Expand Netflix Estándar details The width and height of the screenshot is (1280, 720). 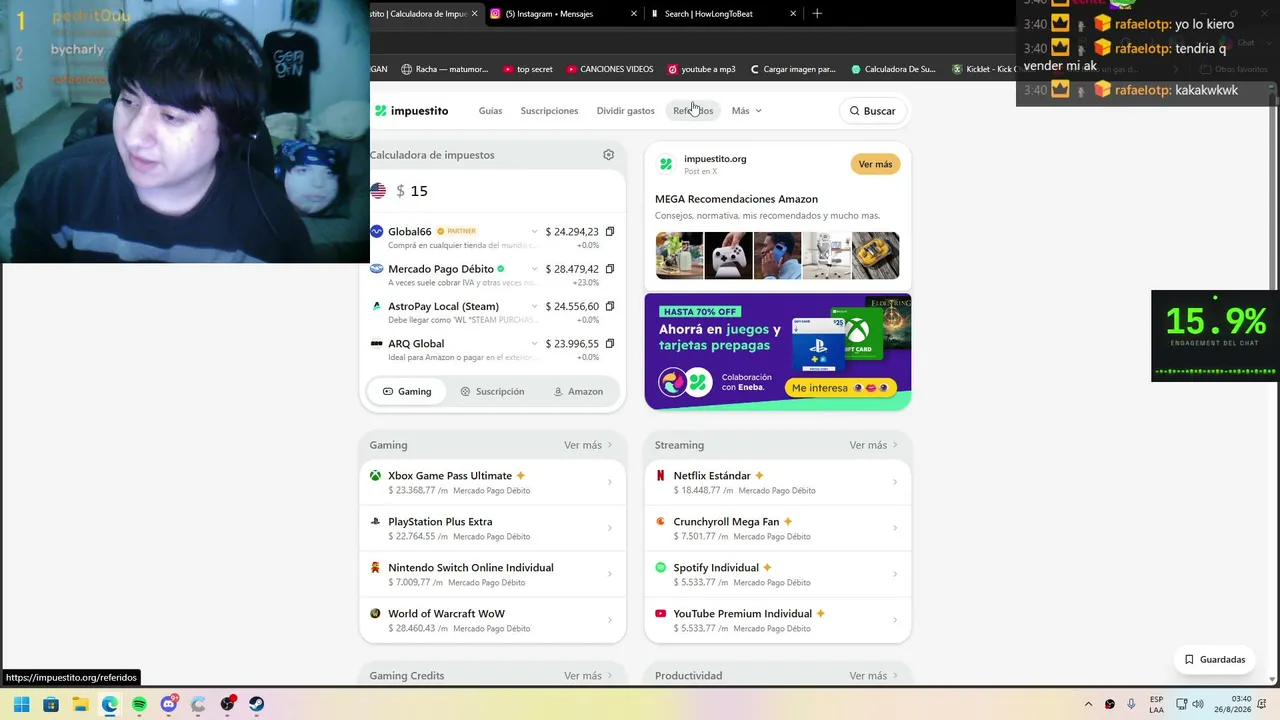(x=895, y=482)
